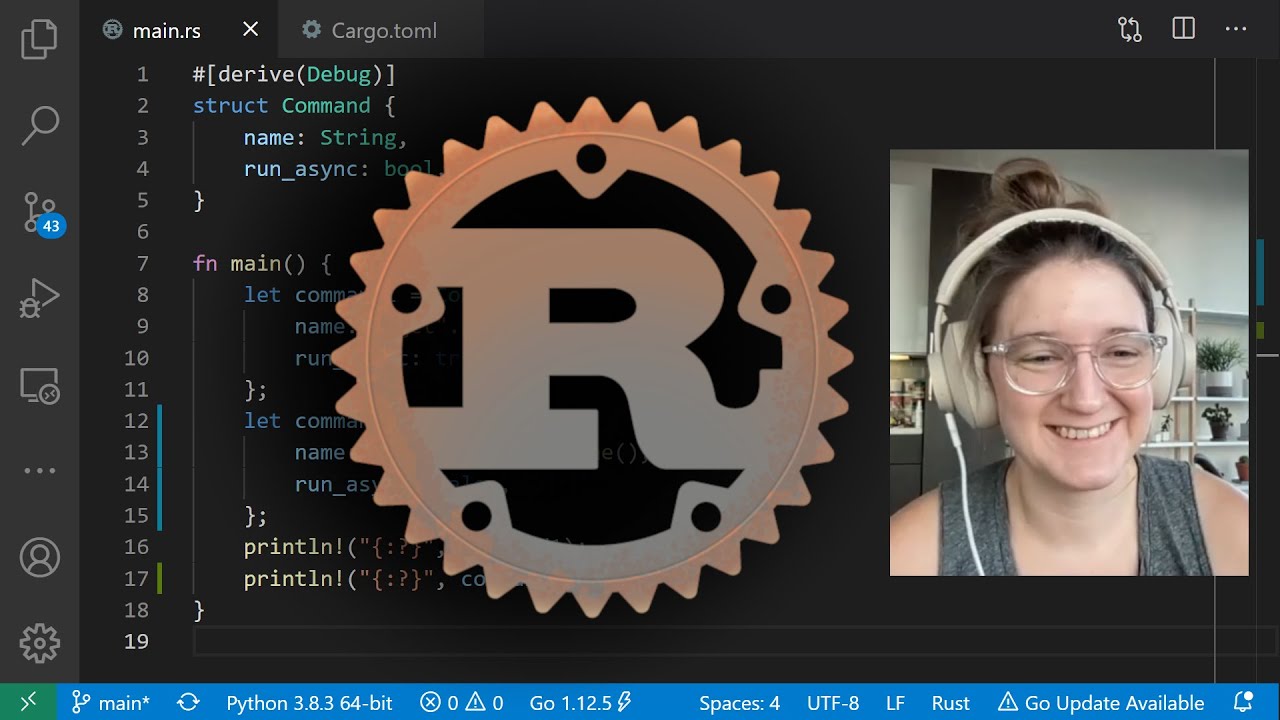Click Go Update Available warning
The image size is (1280, 720).
coord(1101,703)
